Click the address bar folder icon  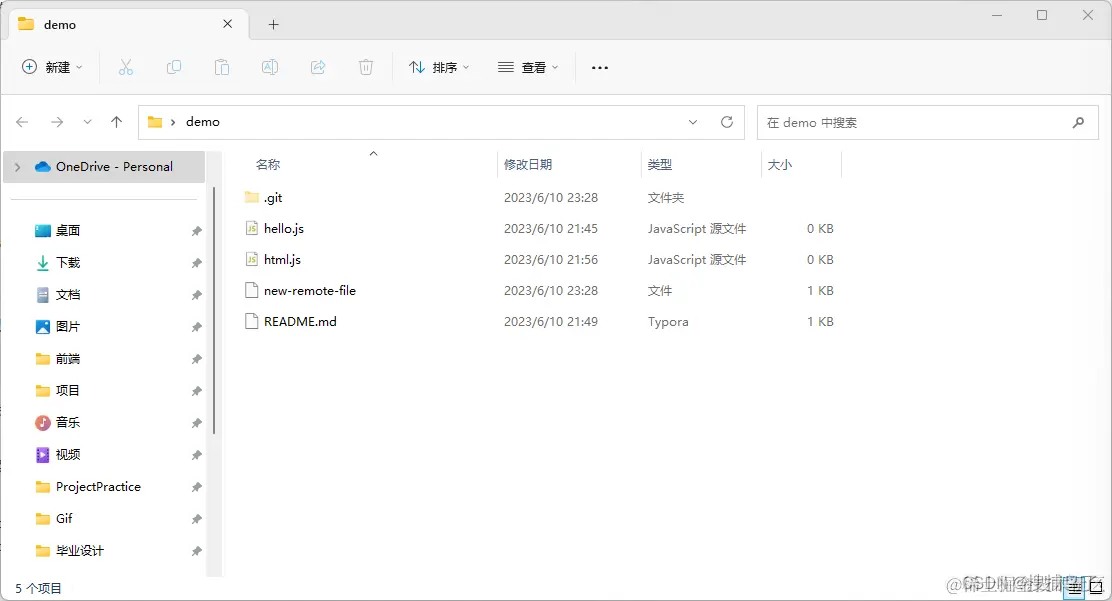point(155,122)
